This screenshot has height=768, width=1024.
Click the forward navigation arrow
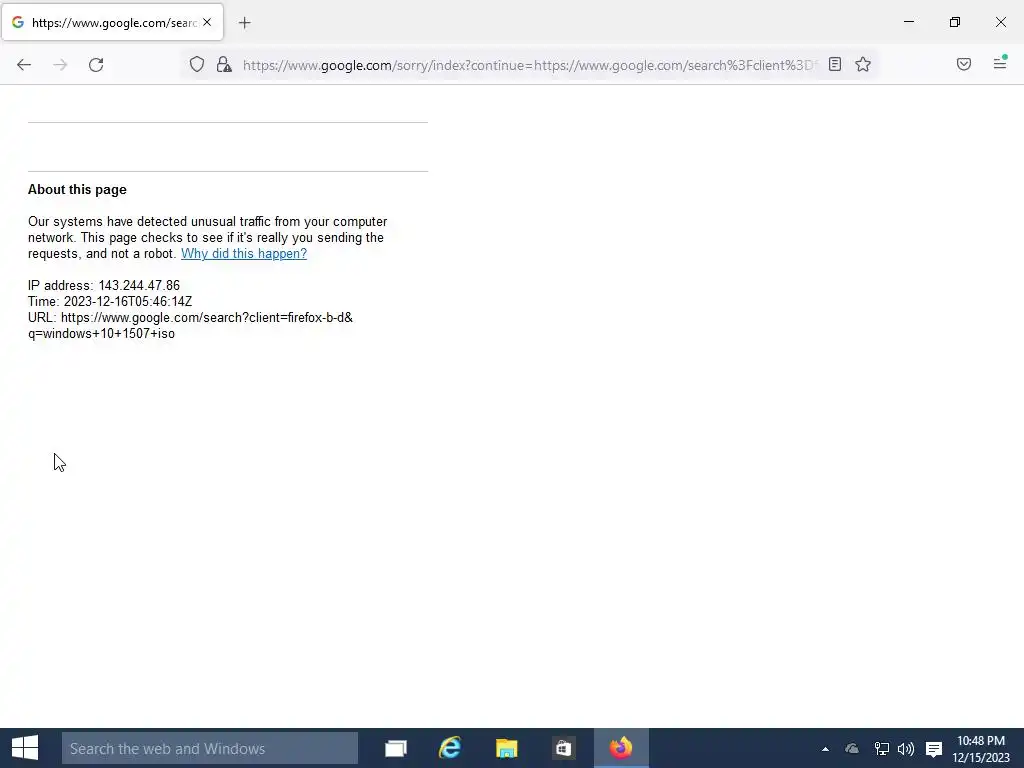coord(60,65)
